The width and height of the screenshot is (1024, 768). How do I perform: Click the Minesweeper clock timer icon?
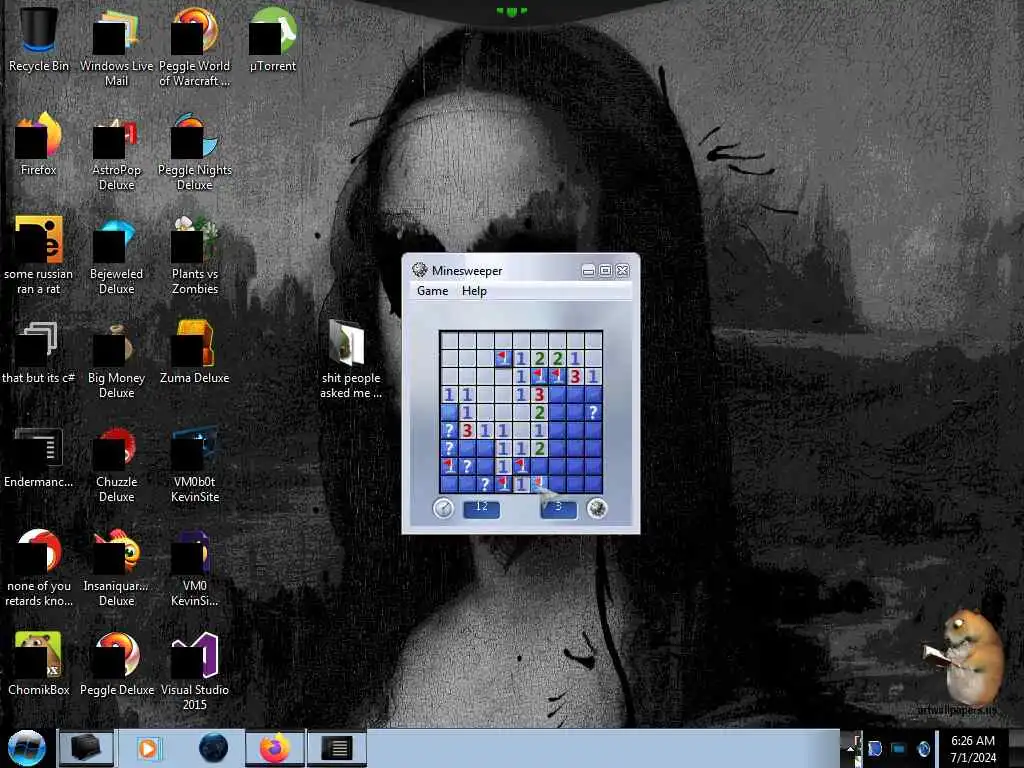(443, 508)
